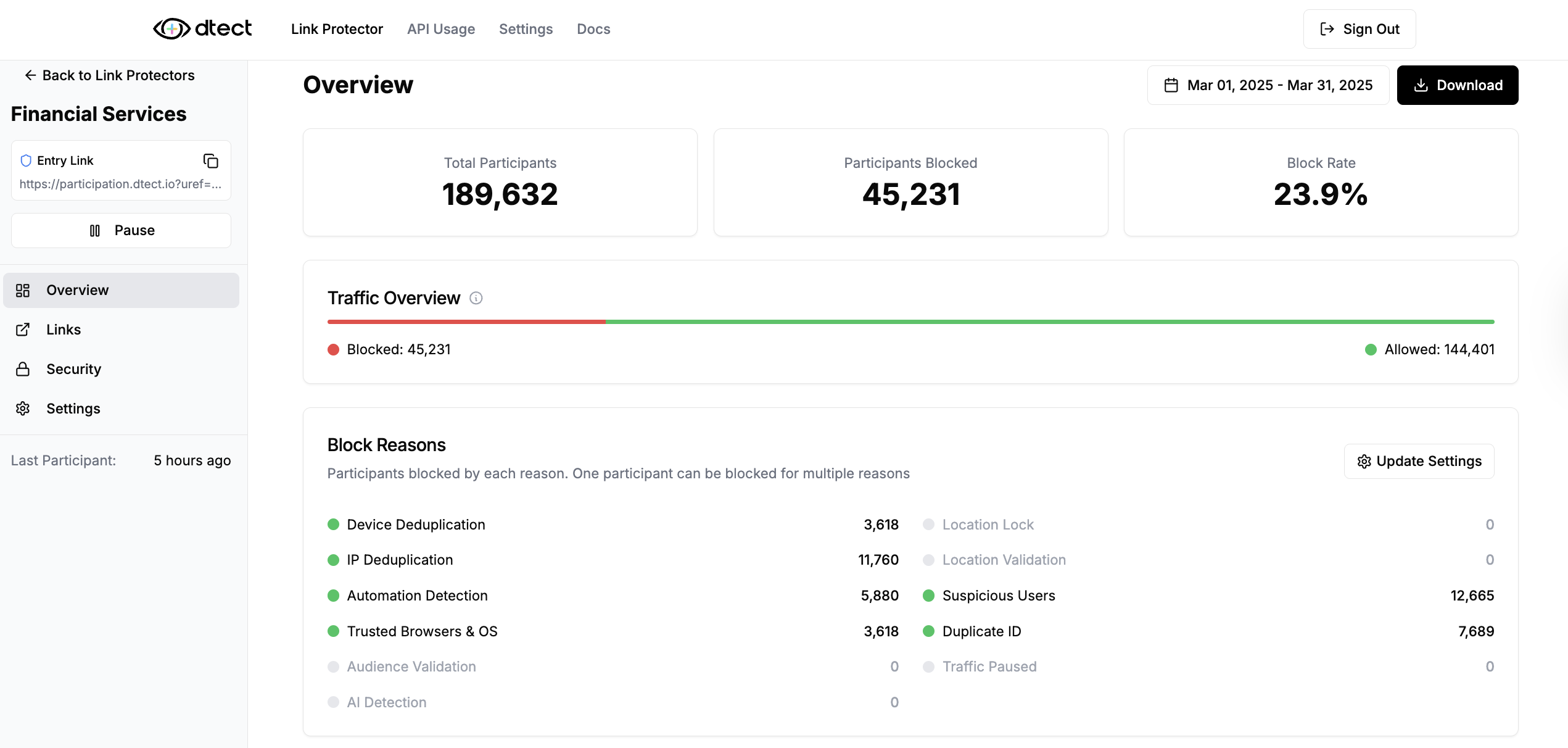The image size is (1568, 748).
Task: Pause traffic for Financial Services
Action: tap(121, 230)
